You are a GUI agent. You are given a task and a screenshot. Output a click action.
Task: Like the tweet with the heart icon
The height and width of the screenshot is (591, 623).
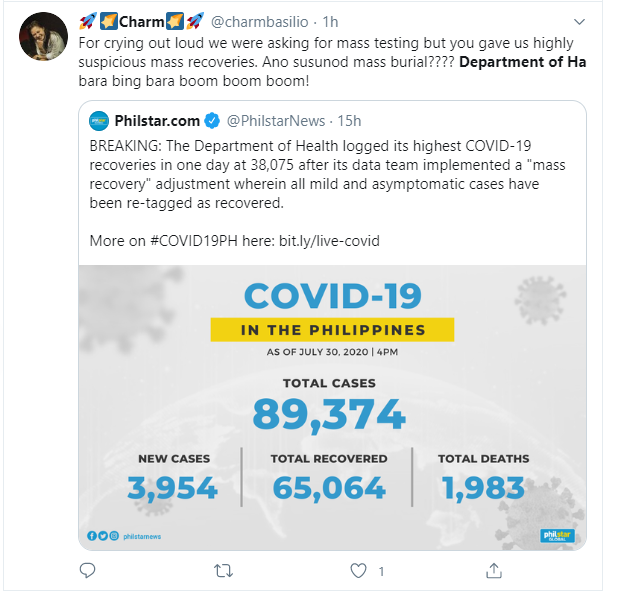(x=359, y=570)
